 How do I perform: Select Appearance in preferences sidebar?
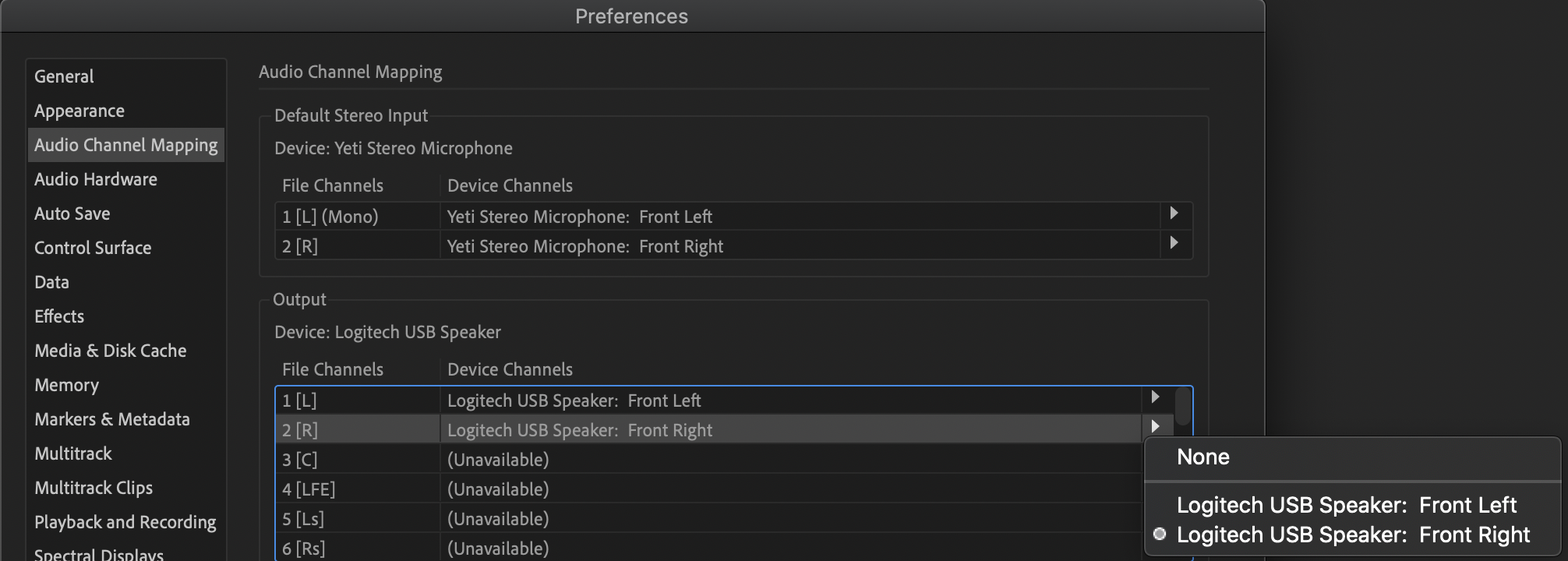tap(79, 111)
